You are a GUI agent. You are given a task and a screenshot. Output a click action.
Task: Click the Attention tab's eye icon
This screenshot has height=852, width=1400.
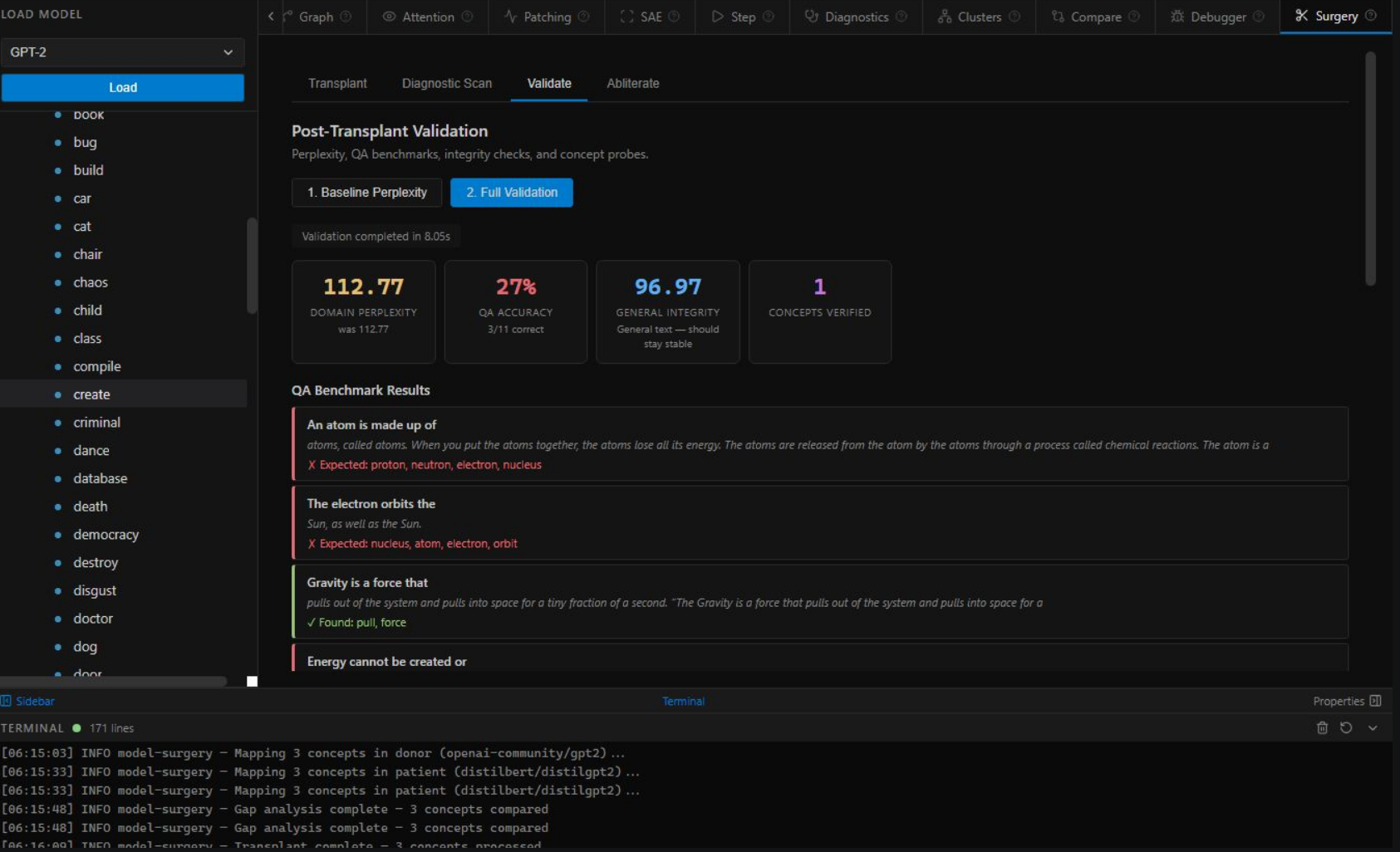(x=388, y=17)
